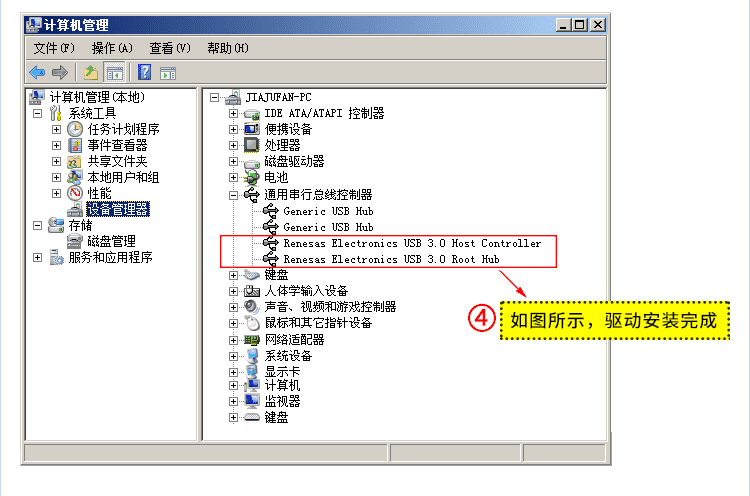Collapse the 通用串行总线控制器 node
750x496 pixels.
233,195
